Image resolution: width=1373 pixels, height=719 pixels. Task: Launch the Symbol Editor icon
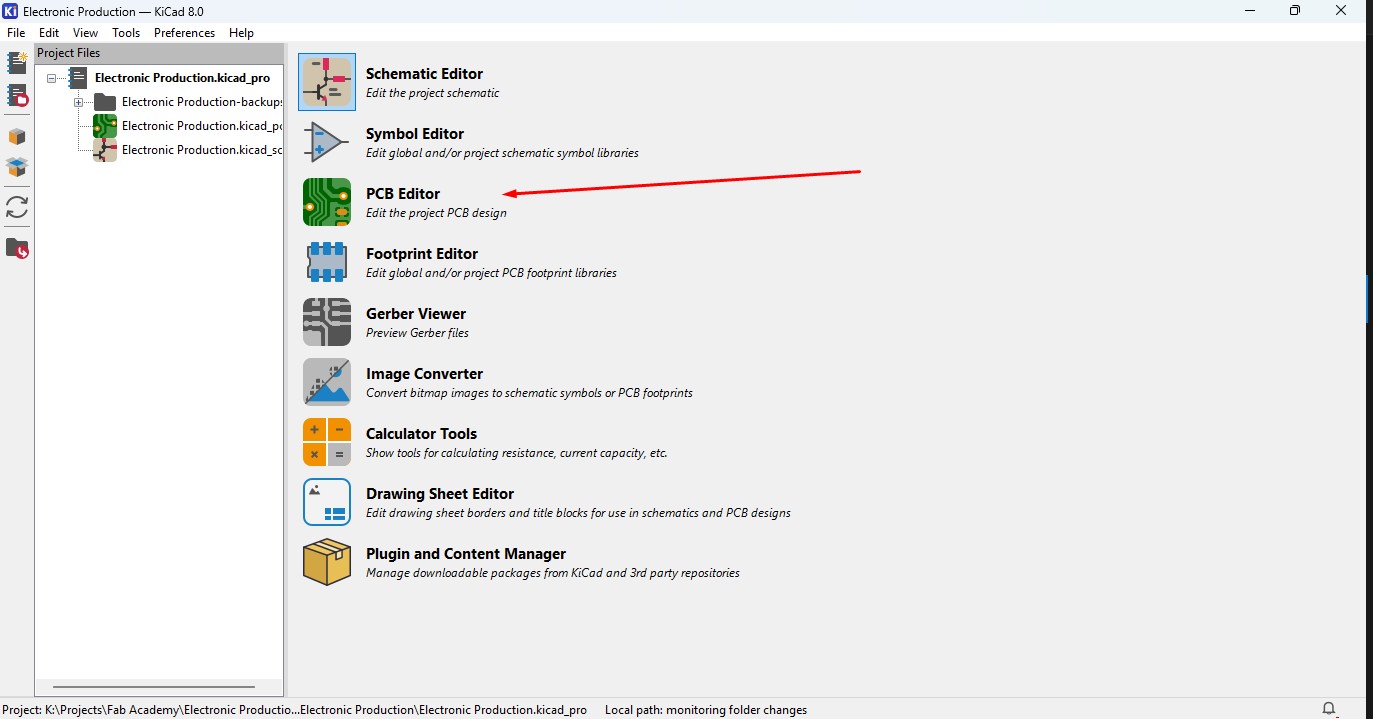click(x=327, y=142)
